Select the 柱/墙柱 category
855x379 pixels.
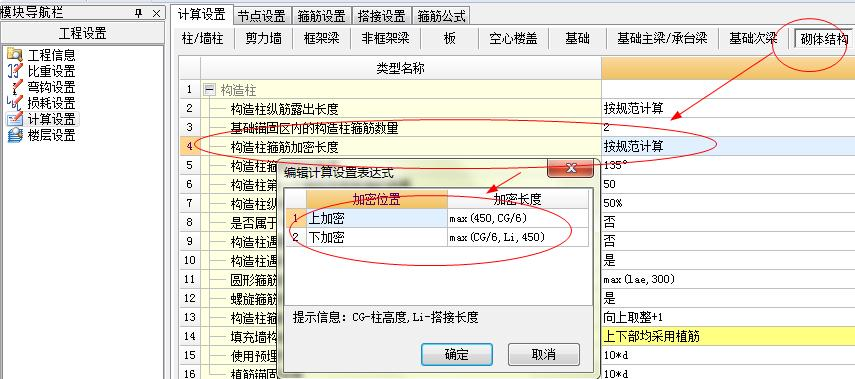(203, 39)
